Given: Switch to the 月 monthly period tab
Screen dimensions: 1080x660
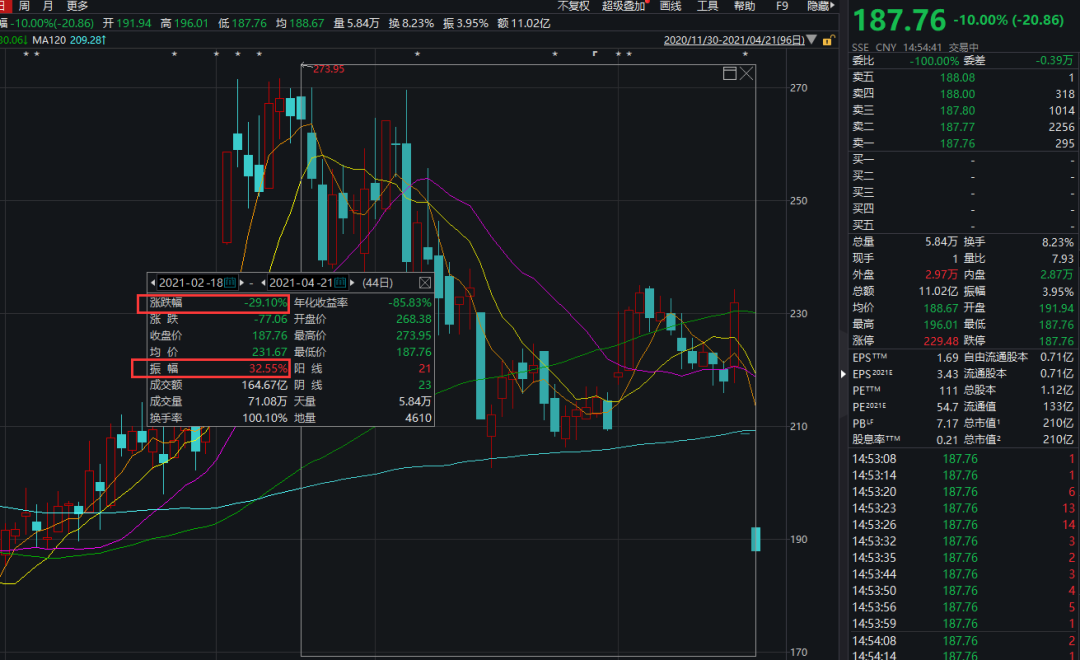Looking at the screenshot, I should pyautogui.click(x=48, y=6).
